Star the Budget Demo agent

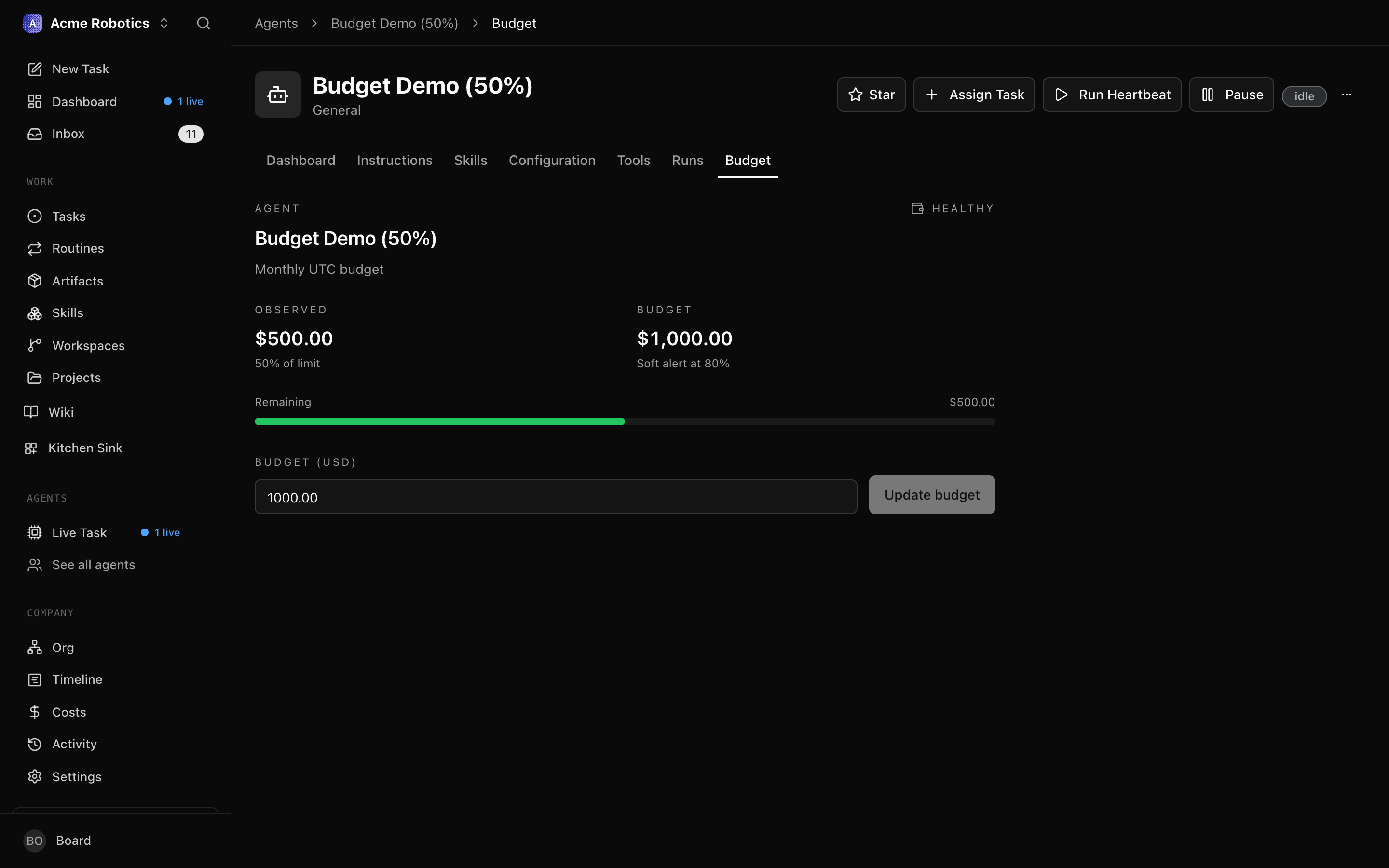(872, 95)
